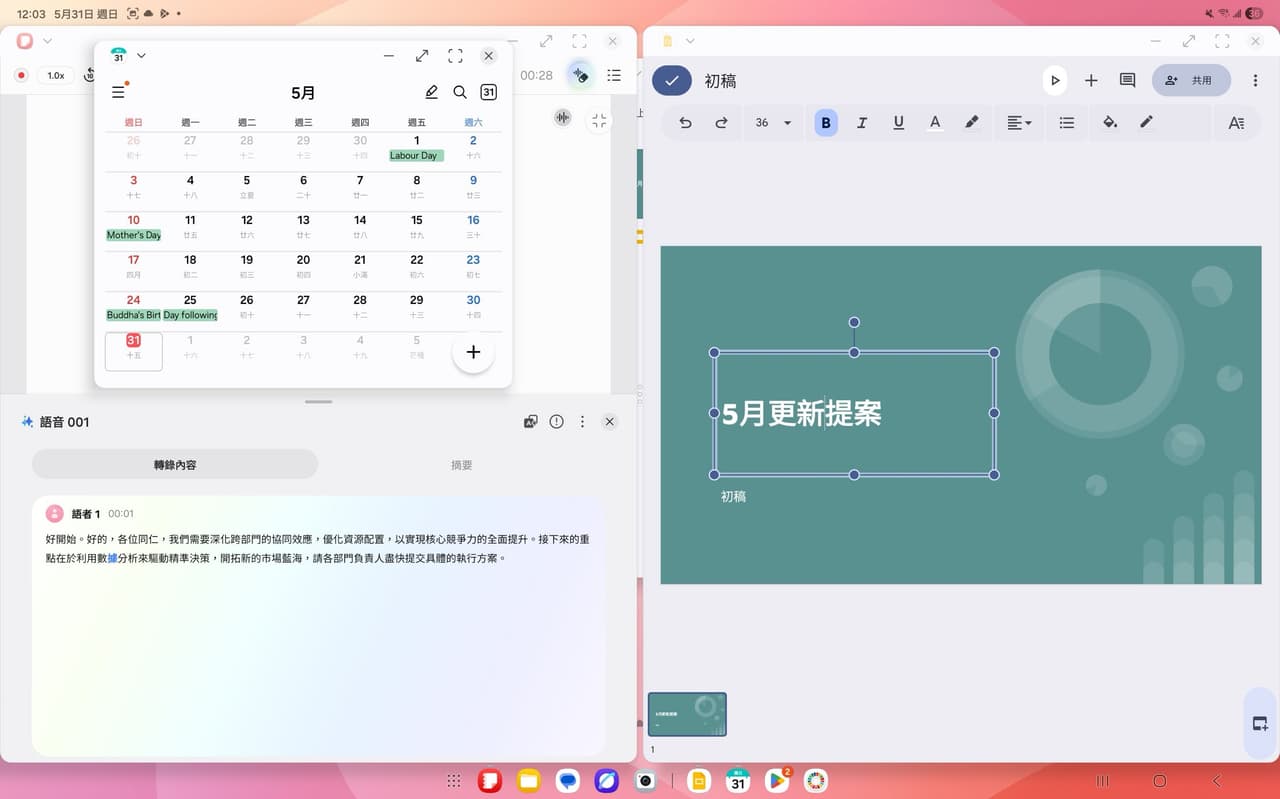1280x799 pixels.
Task: Open voice recorder window app dropdown chevron
Action: click(x=47, y=41)
